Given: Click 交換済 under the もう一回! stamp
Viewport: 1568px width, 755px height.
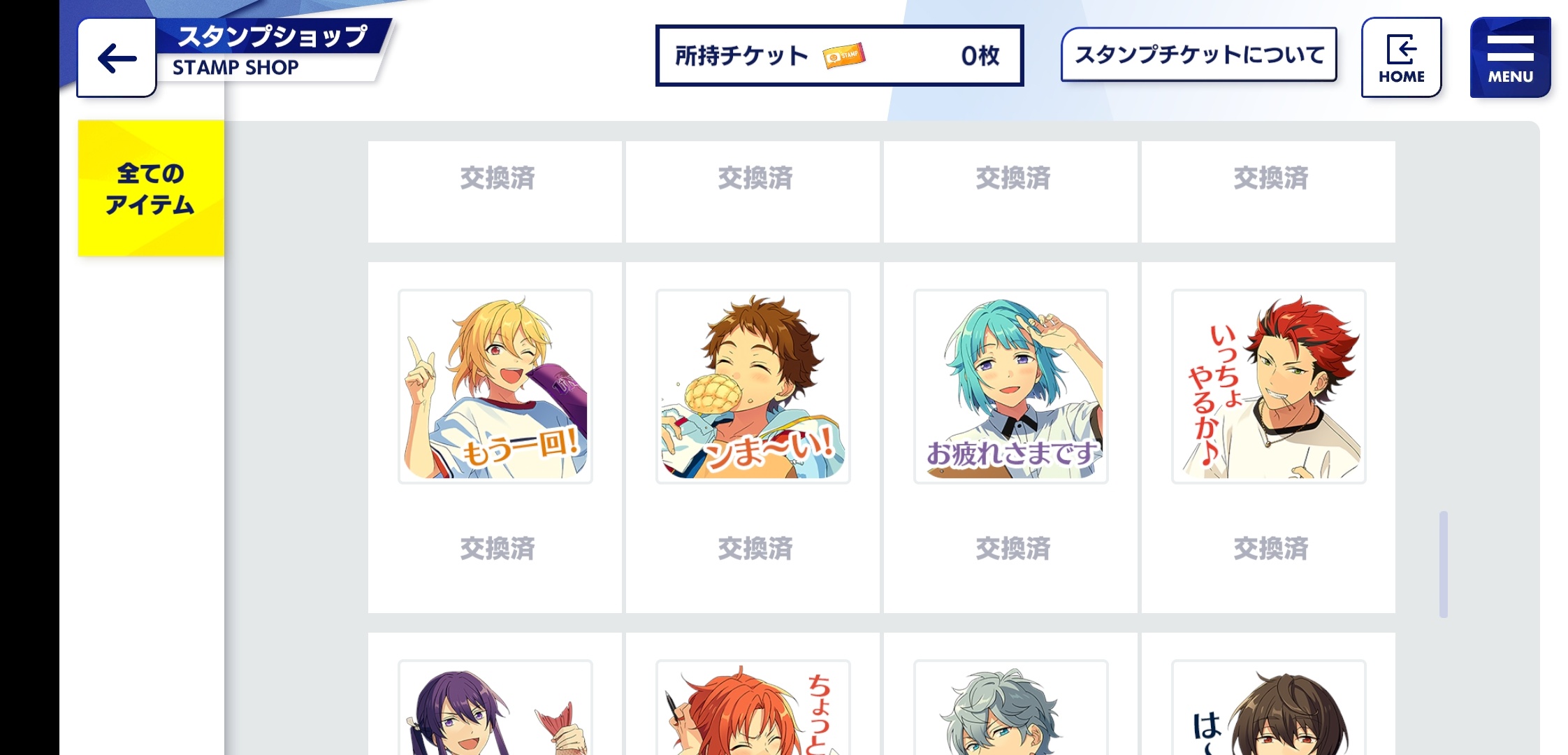Looking at the screenshot, I should [x=498, y=549].
